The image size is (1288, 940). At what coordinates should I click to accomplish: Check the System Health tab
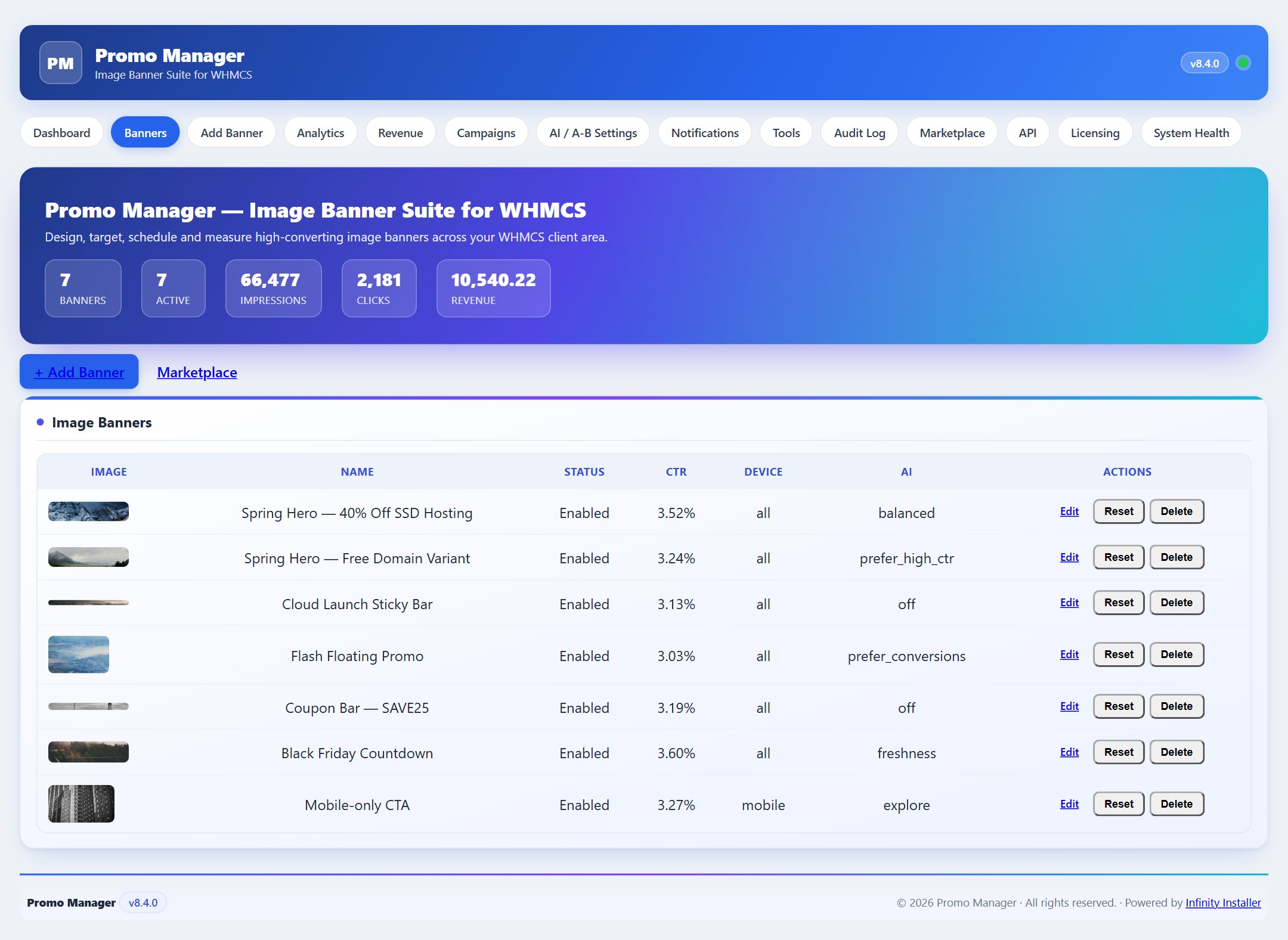(x=1191, y=132)
